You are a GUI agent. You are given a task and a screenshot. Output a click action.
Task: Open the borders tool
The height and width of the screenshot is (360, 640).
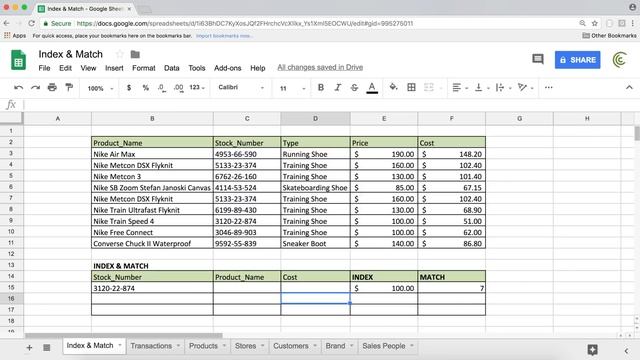[x=411, y=87]
